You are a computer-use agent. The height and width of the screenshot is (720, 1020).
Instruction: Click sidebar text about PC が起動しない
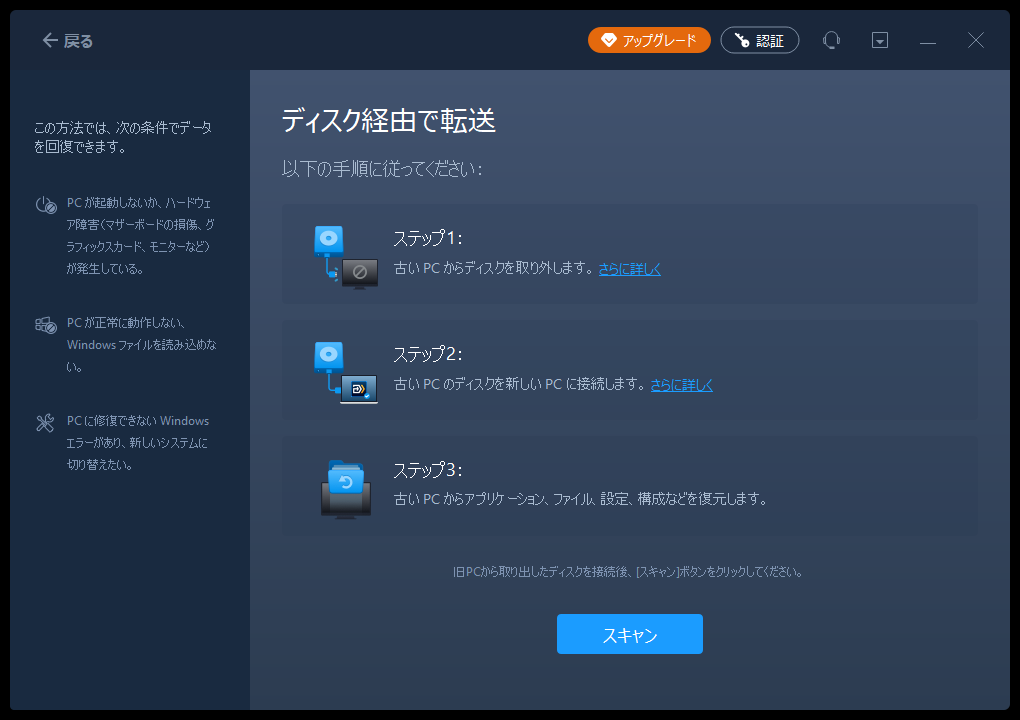tap(141, 235)
